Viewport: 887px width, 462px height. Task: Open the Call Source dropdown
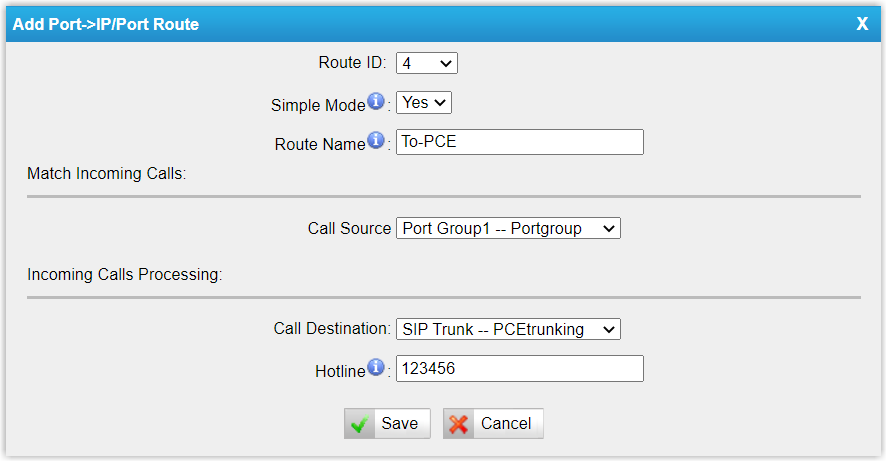(x=508, y=228)
